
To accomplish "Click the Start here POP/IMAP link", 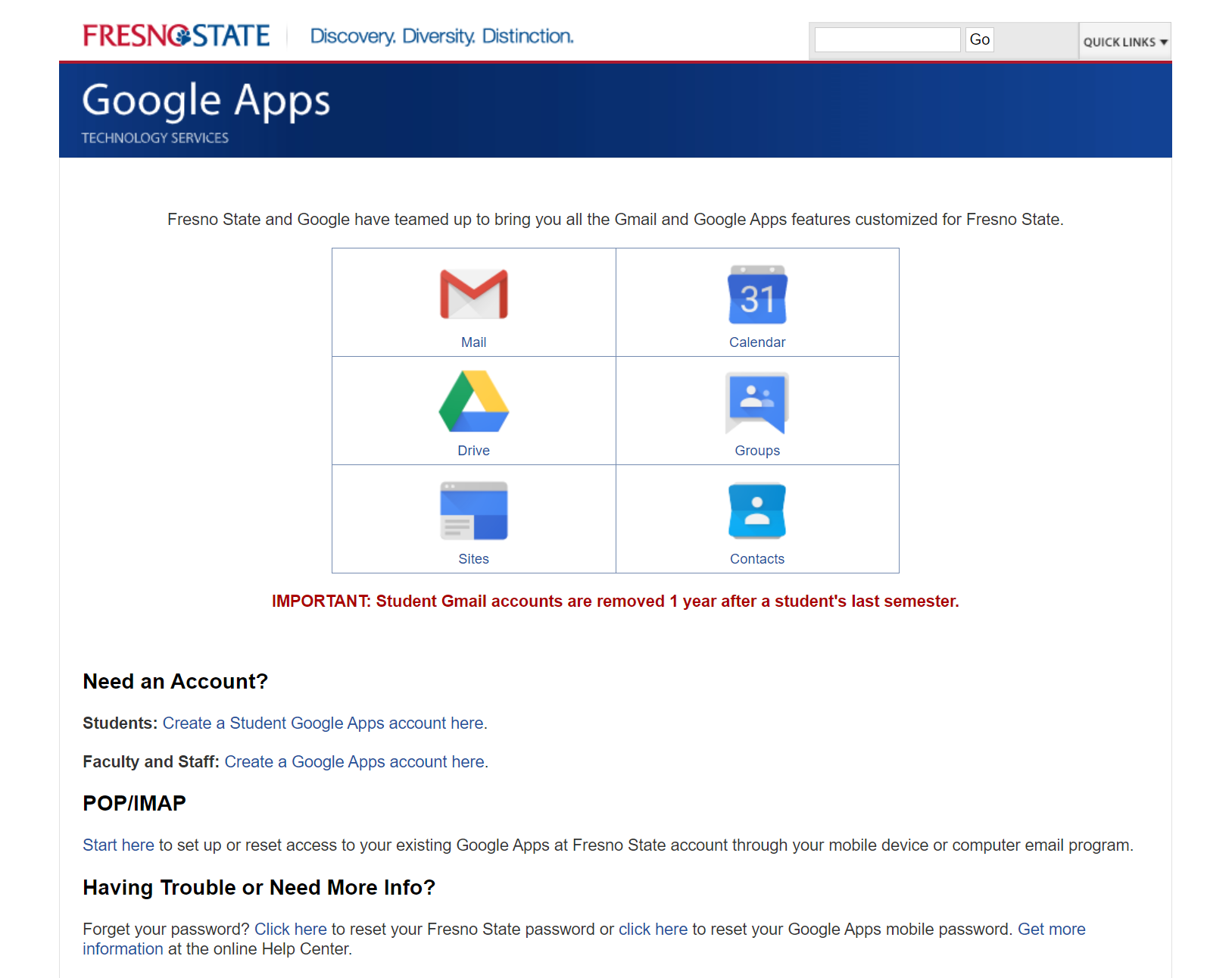I will tap(118, 845).
